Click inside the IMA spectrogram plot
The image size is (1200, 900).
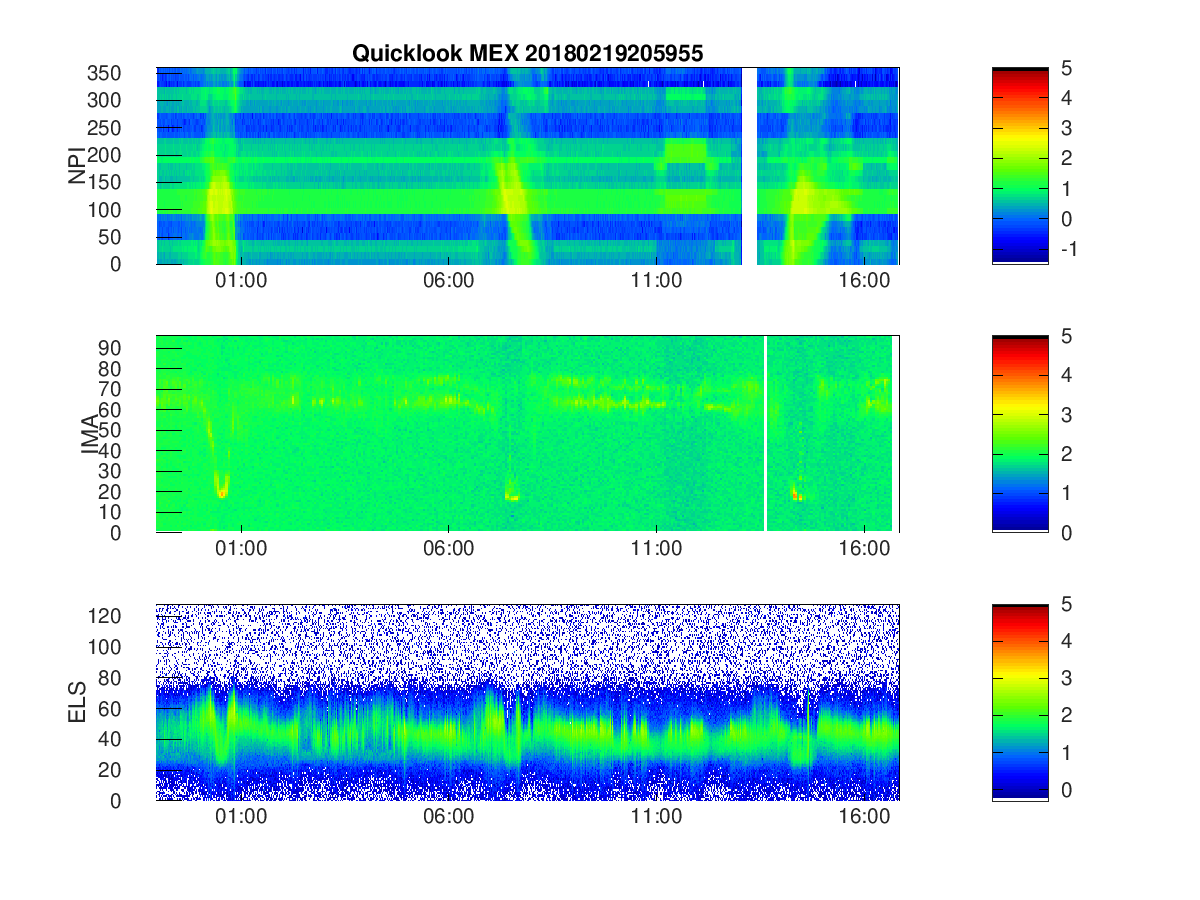point(527,434)
